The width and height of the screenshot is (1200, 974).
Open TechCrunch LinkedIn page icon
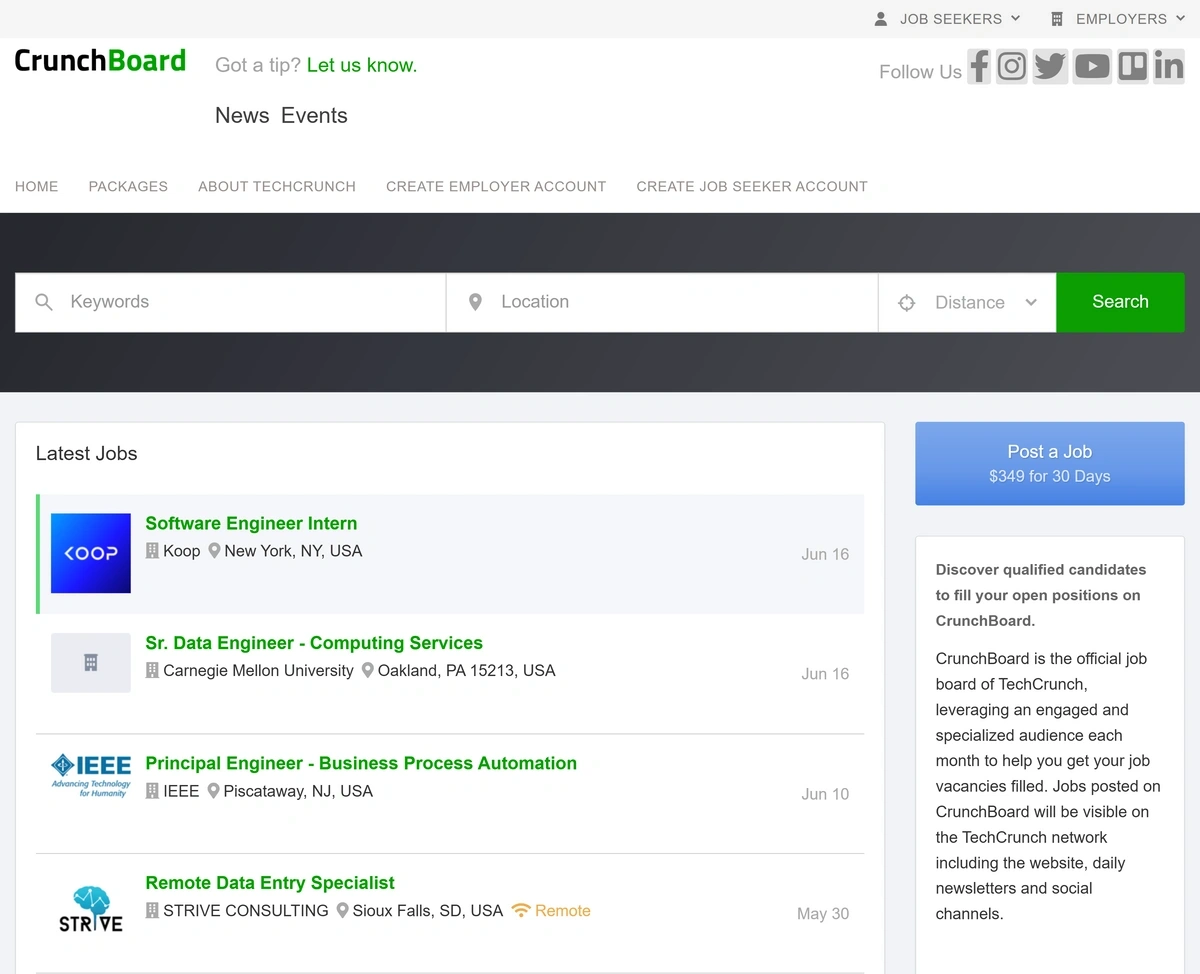click(x=1168, y=67)
